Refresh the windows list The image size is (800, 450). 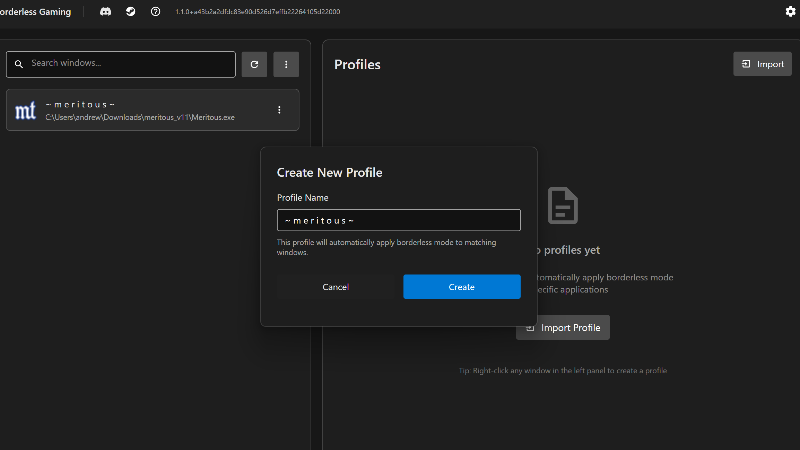[x=254, y=64]
